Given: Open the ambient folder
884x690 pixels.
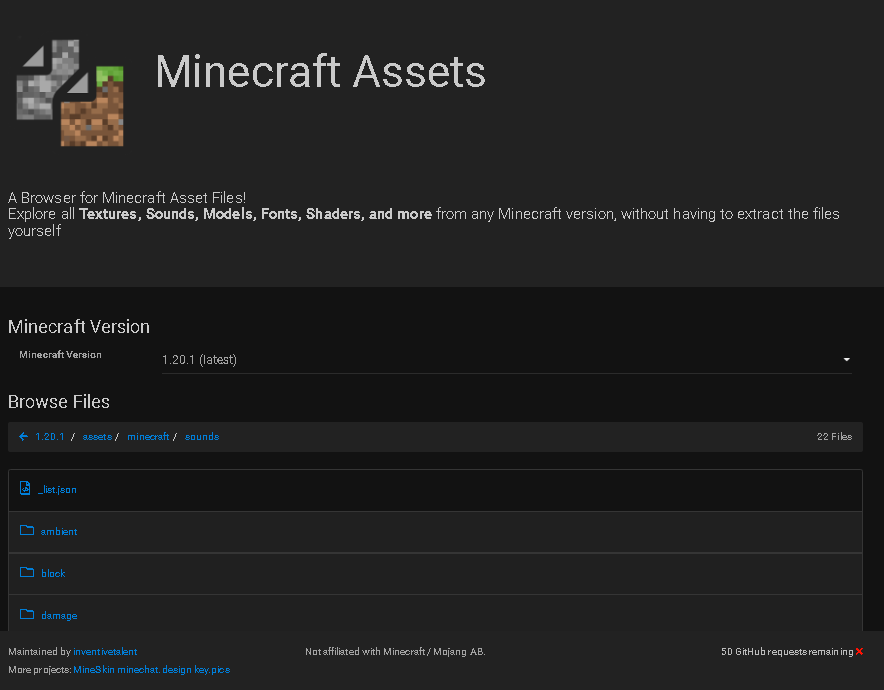Looking at the screenshot, I should click(59, 532).
